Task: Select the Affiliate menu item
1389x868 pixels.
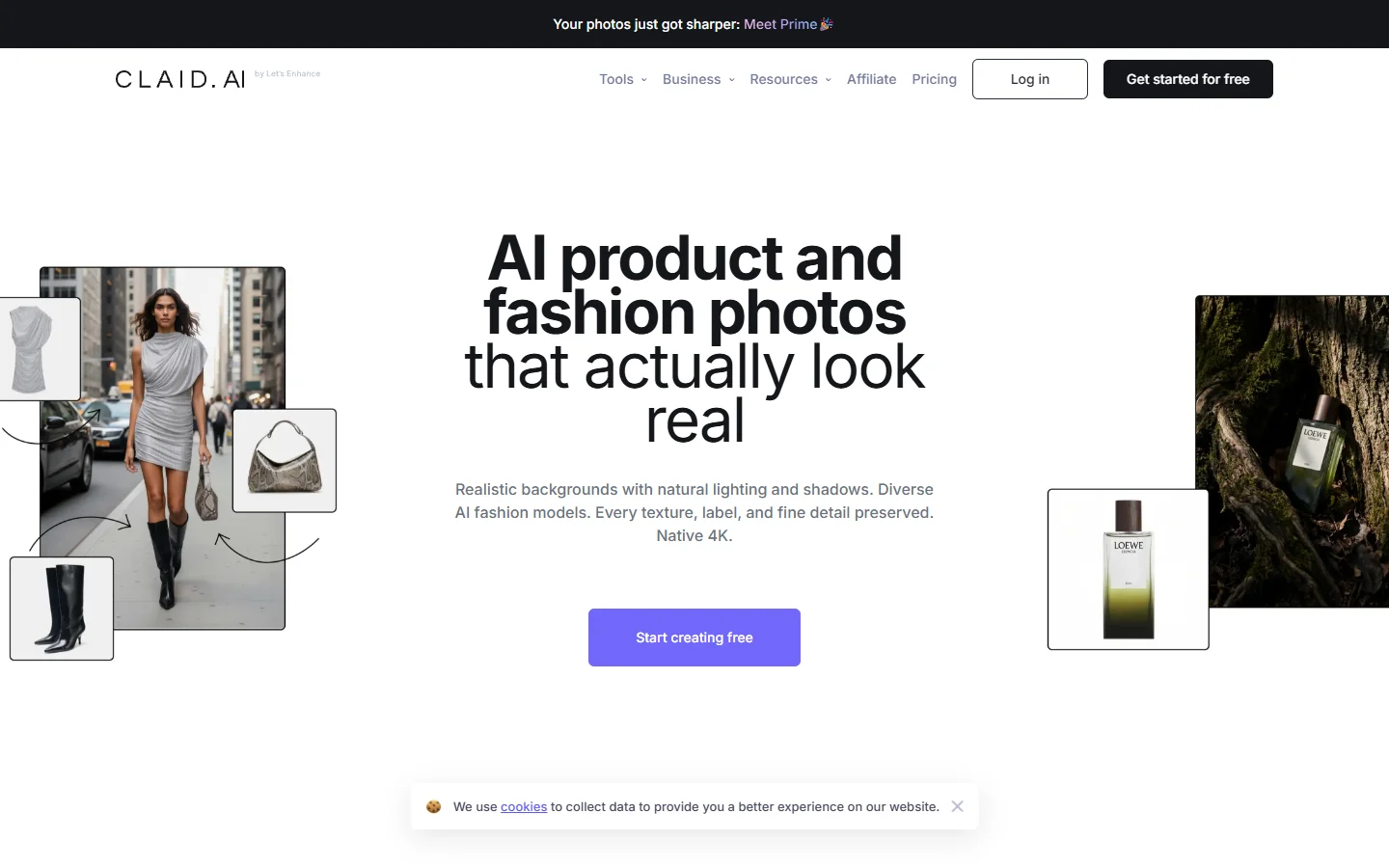Action: tap(871, 79)
